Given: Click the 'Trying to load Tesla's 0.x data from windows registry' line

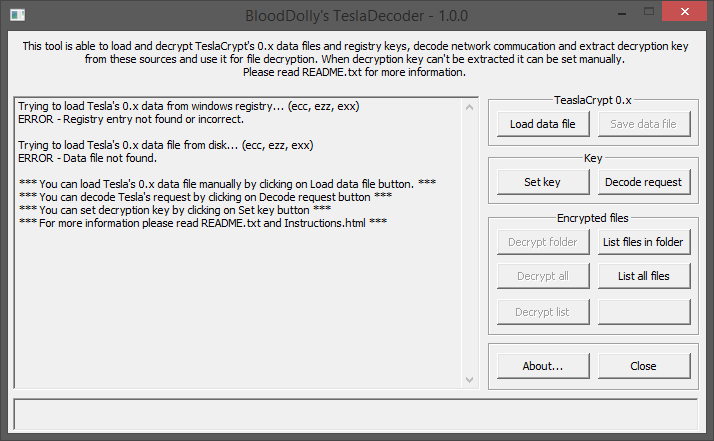Looking at the screenshot, I should click(189, 106).
